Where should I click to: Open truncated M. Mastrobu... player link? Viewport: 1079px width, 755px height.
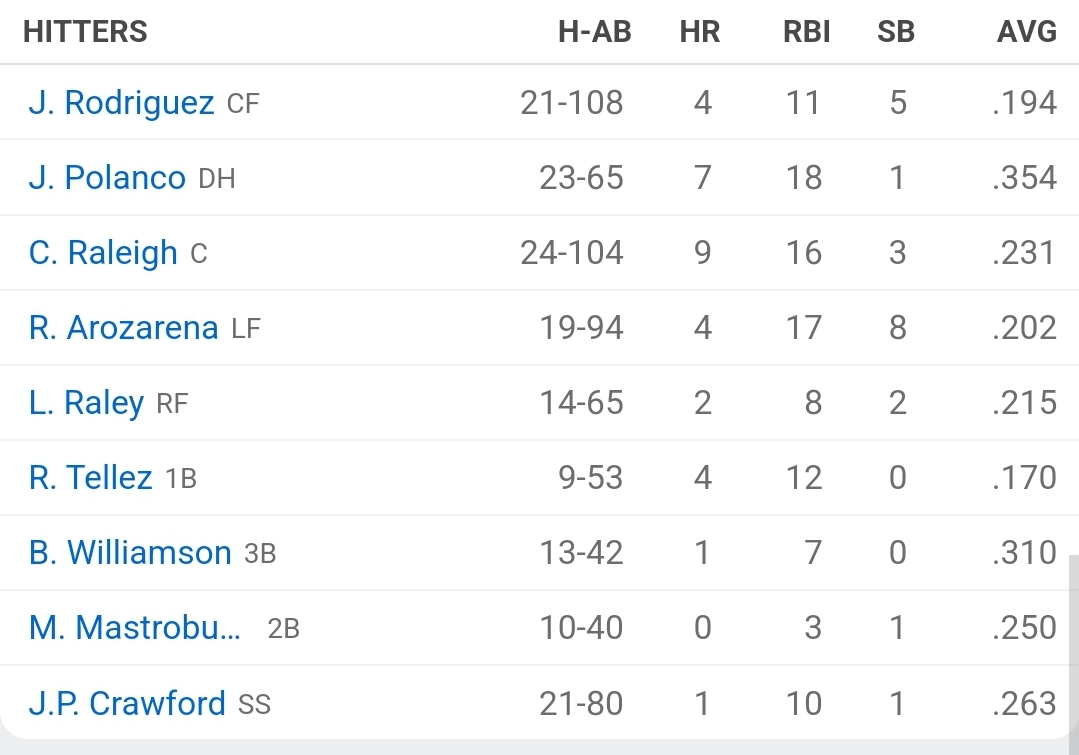coord(135,628)
